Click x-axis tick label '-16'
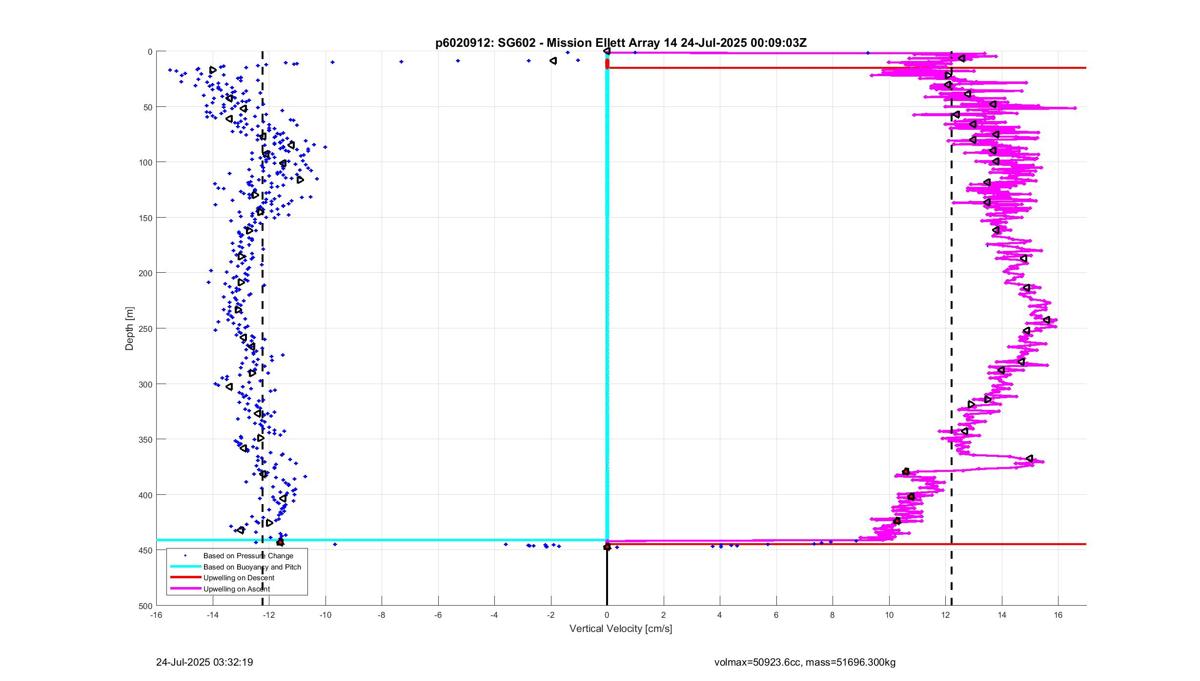The height and width of the screenshot is (681, 1200). [x=156, y=615]
